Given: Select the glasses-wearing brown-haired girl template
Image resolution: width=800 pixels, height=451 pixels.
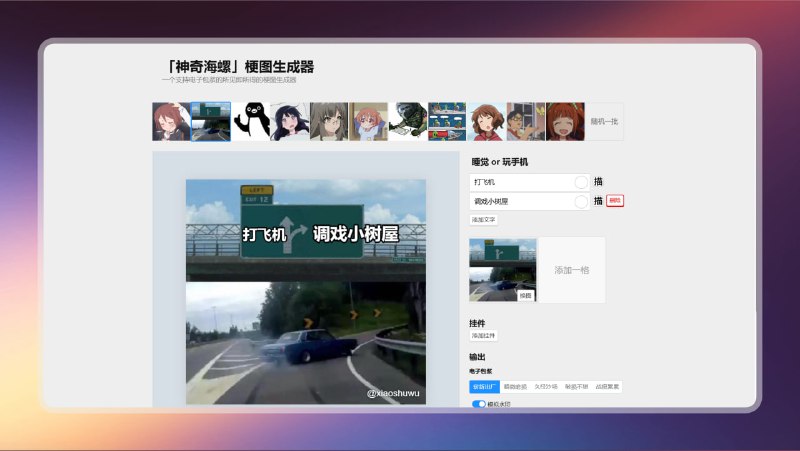Looking at the screenshot, I should [329, 121].
